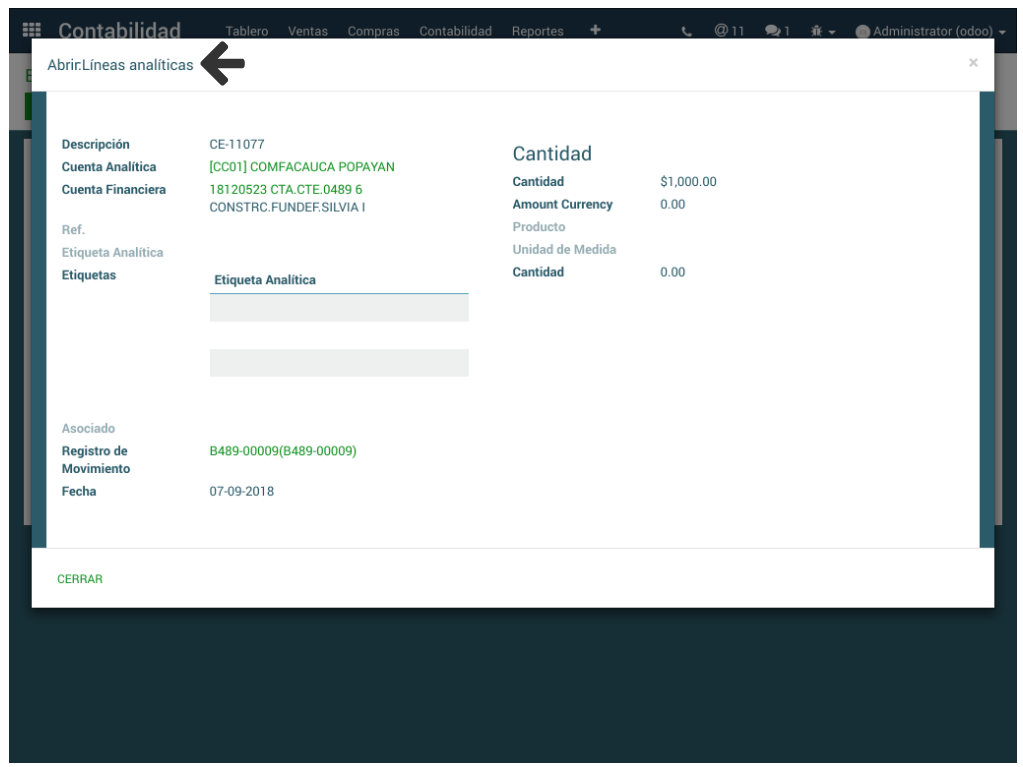
Task: Click the Etiqueta Analítica column header
Action: 265,280
